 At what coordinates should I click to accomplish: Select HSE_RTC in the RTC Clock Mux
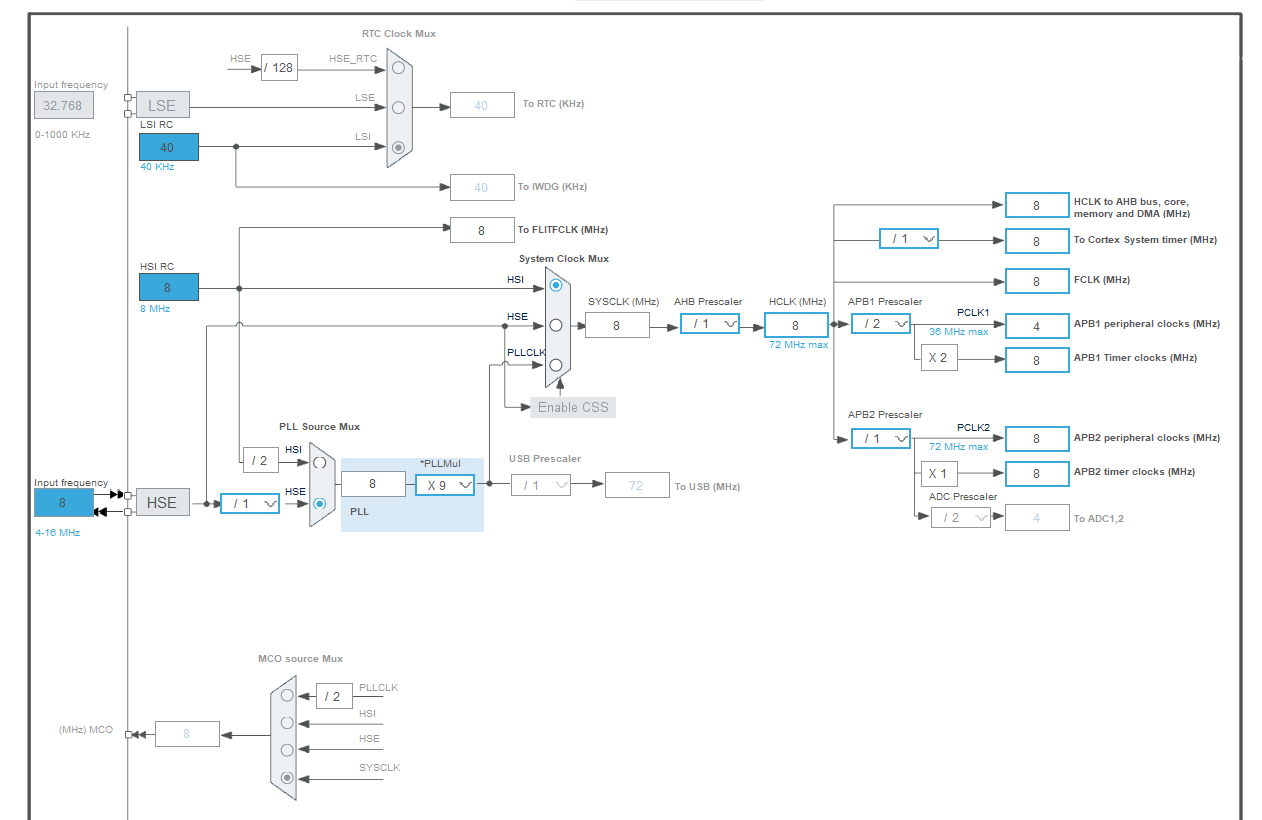point(397,67)
